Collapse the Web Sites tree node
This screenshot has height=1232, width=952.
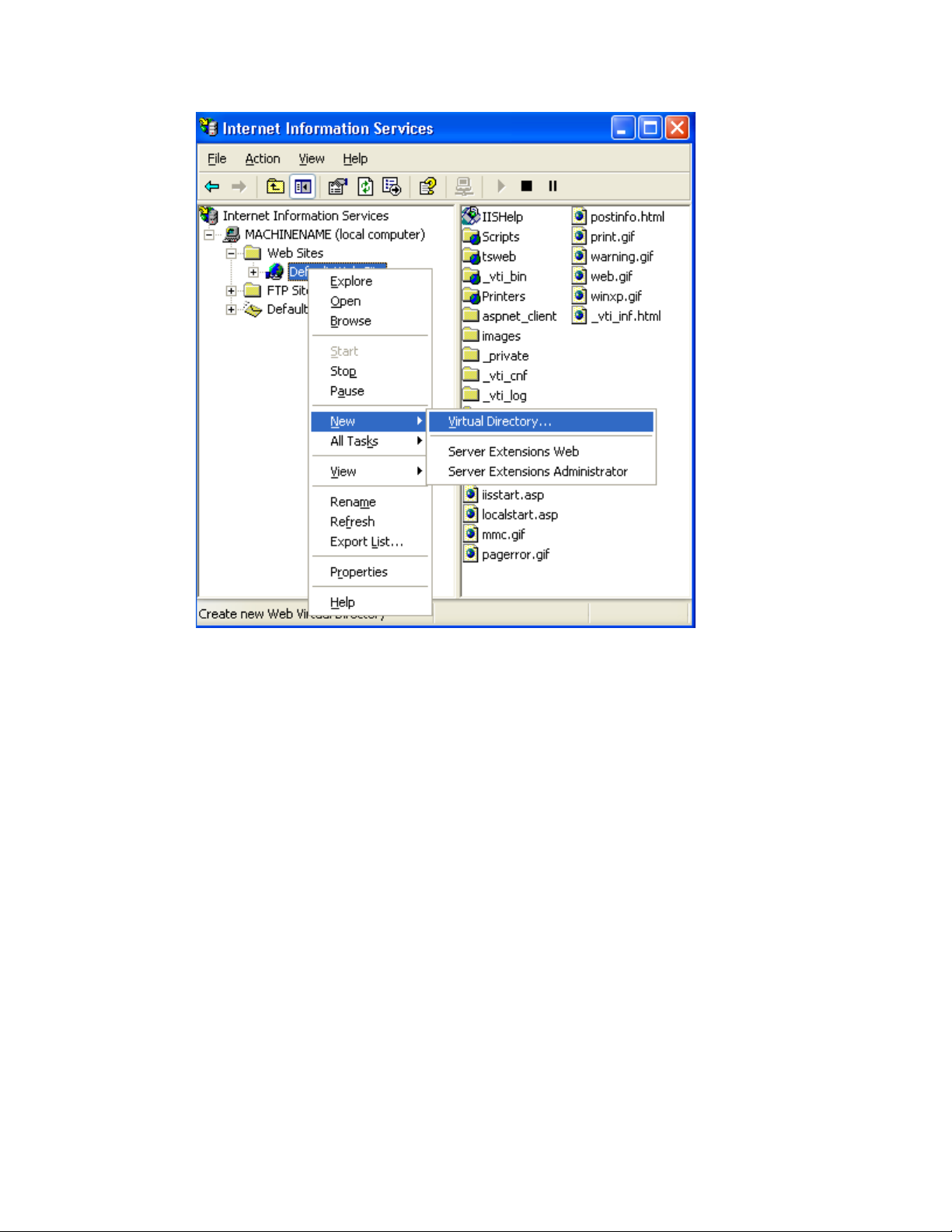[231, 253]
